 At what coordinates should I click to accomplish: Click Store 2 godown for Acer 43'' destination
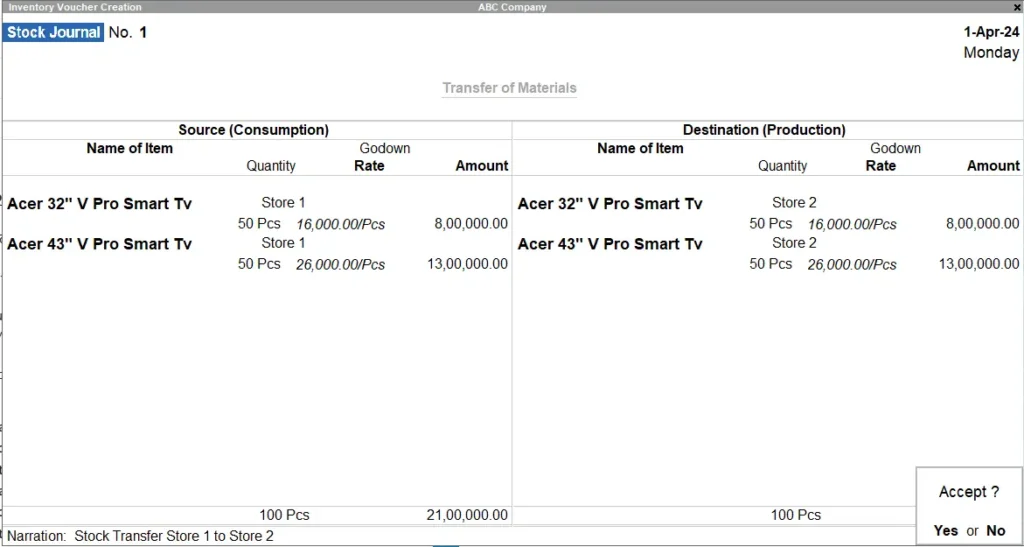click(794, 243)
